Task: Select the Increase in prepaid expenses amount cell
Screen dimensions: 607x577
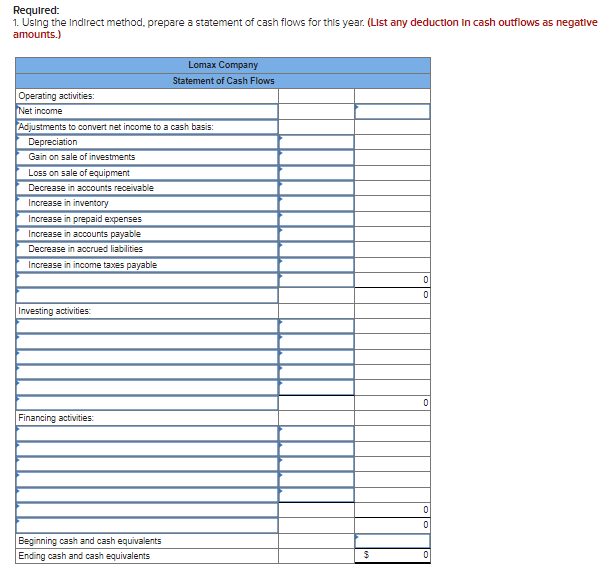Action: (x=316, y=219)
